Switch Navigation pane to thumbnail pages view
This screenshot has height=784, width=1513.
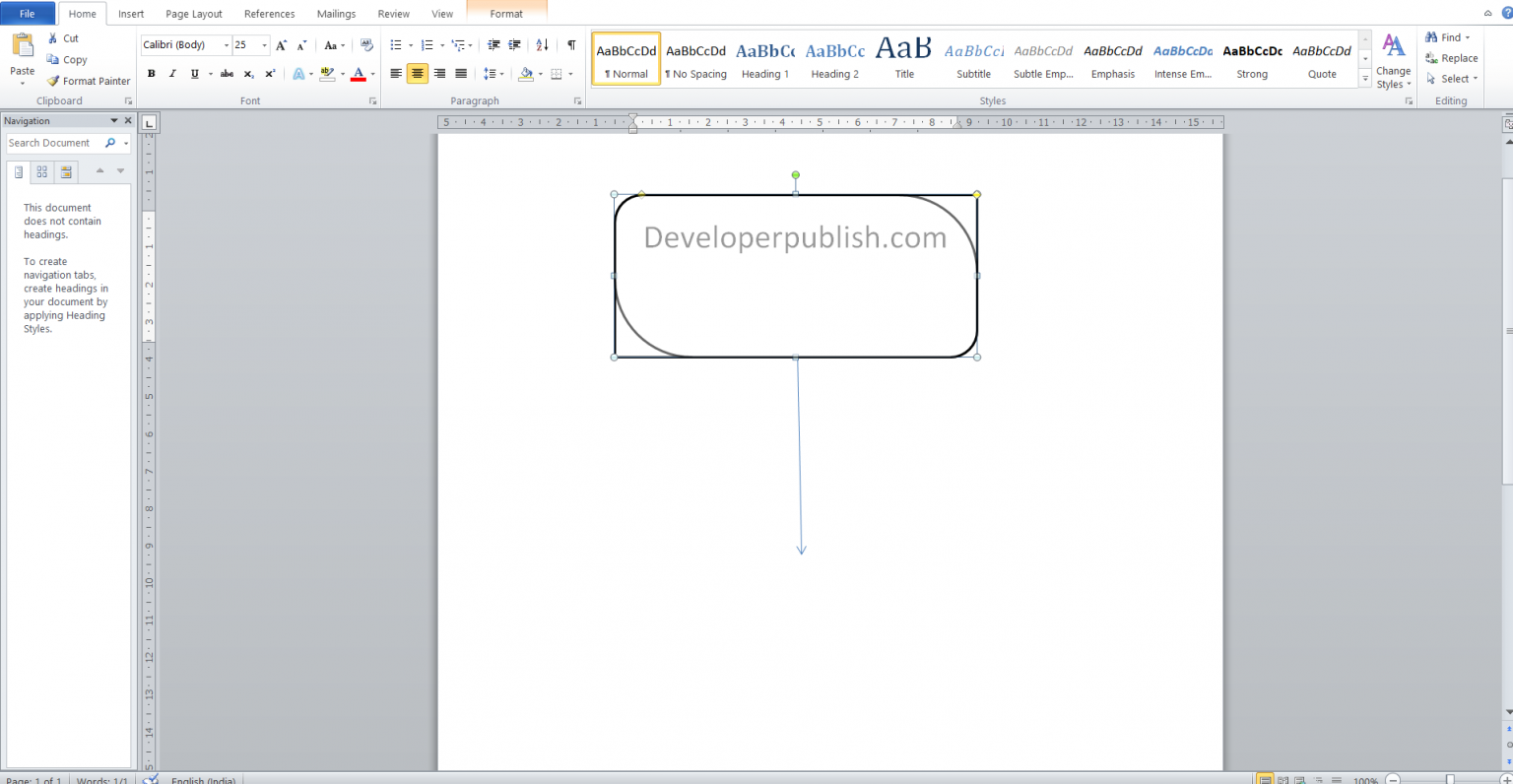pyautogui.click(x=41, y=172)
